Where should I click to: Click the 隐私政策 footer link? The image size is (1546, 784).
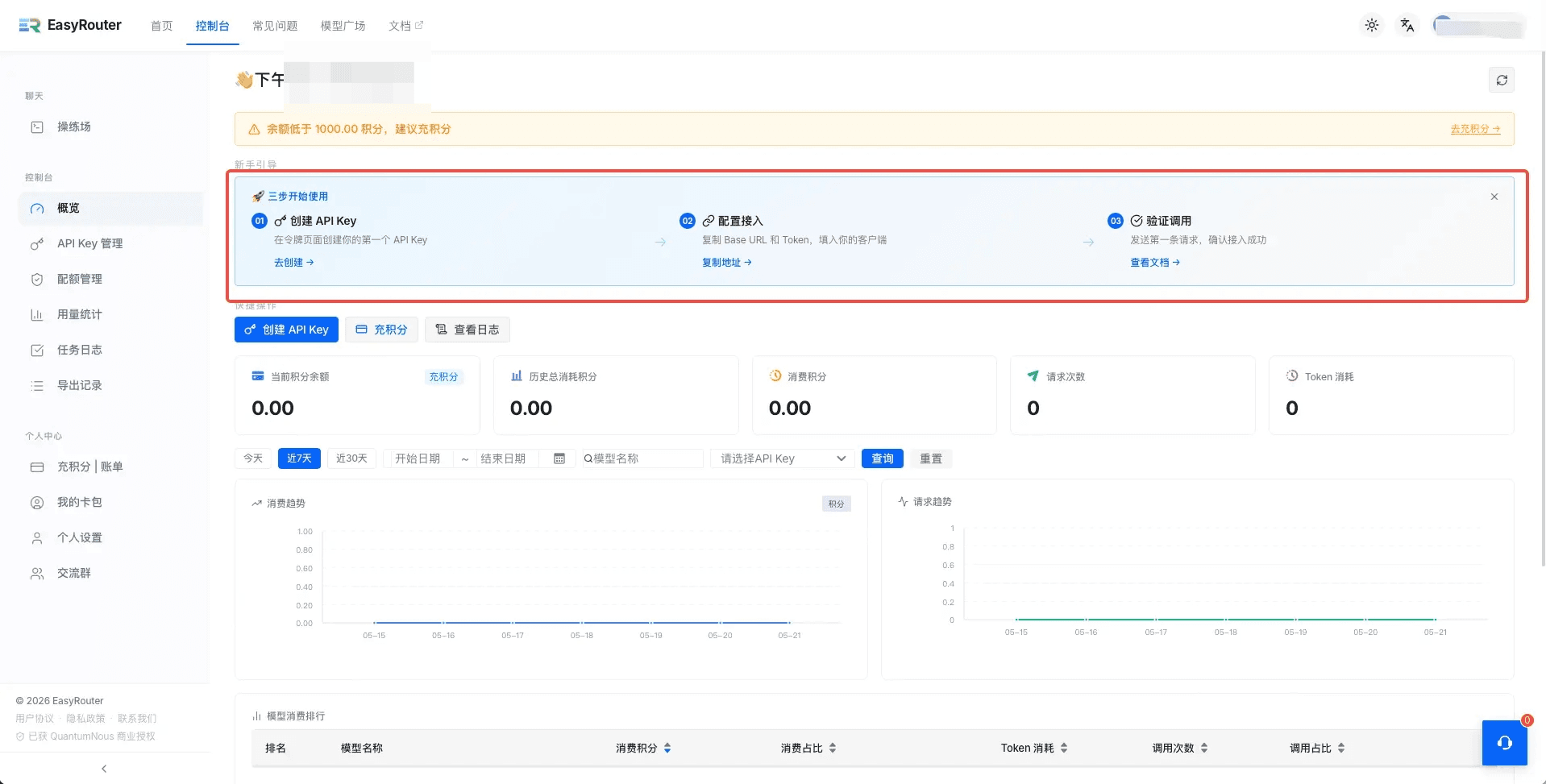click(x=85, y=719)
